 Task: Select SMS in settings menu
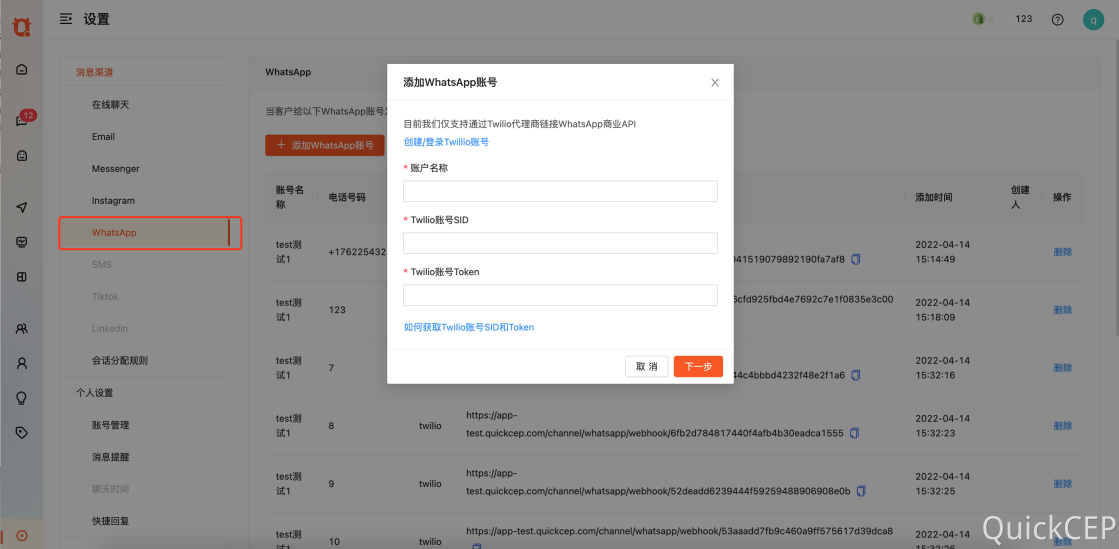tap(101, 264)
